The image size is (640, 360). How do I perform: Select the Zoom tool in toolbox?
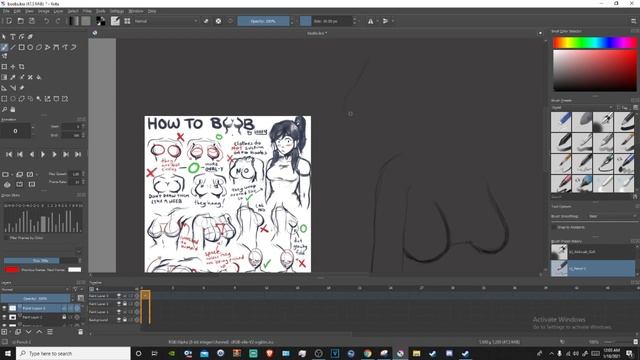point(4,109)
